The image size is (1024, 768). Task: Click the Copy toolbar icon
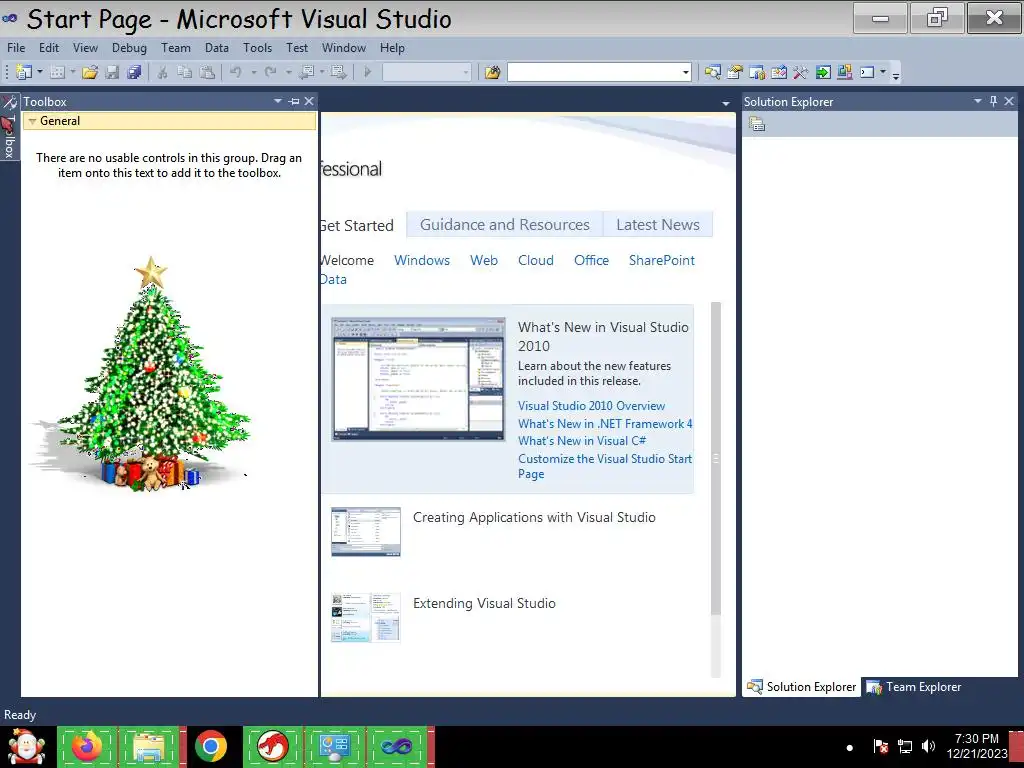point(185,72)
